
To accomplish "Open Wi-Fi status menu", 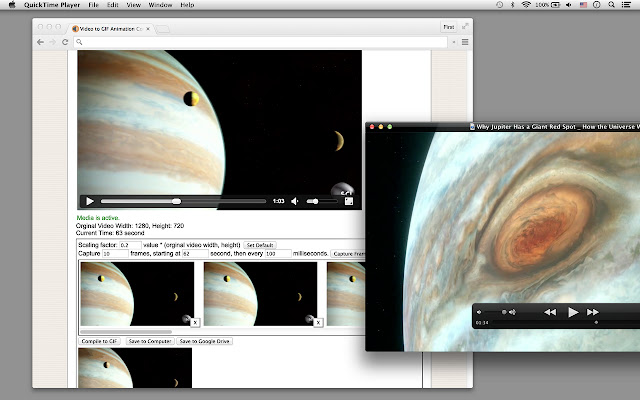I will 526,5.
